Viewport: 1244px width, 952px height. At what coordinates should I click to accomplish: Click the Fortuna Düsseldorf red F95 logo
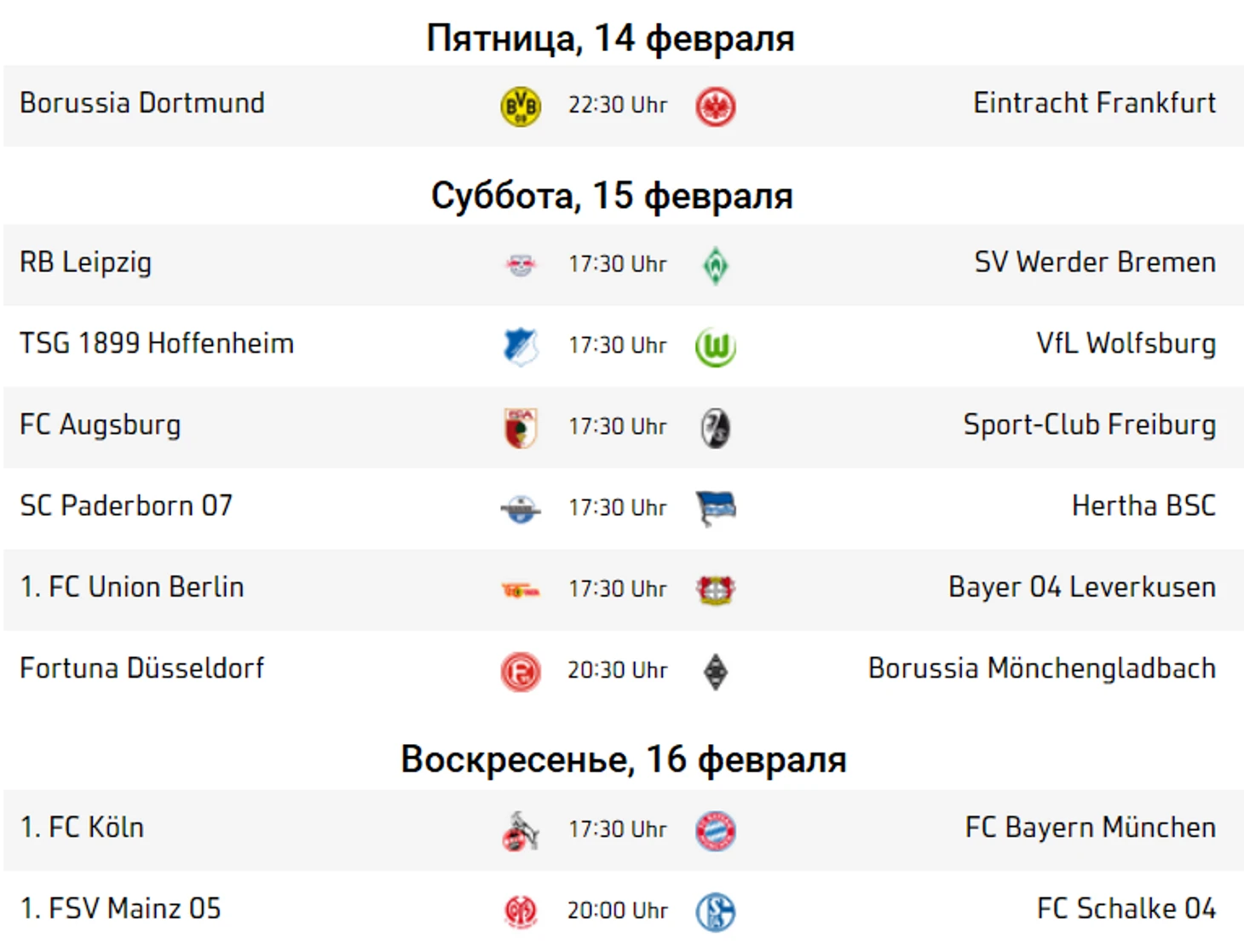(521, 672)
